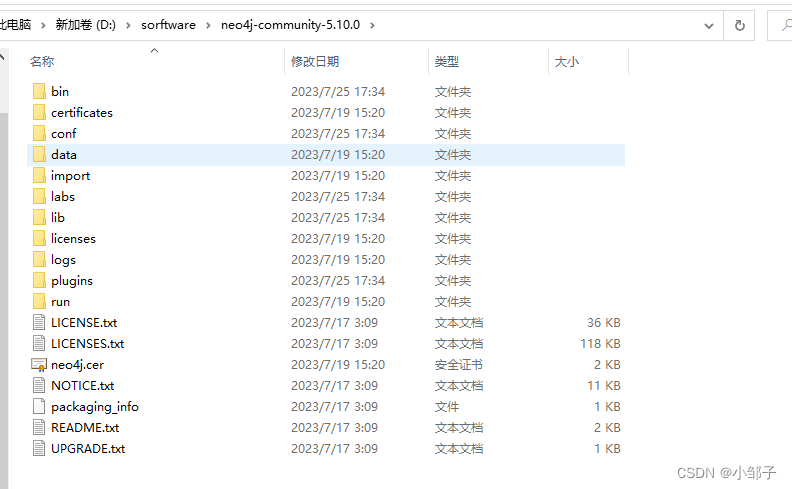Select the data row name
The image size is (792, 489).
point(64,155)
